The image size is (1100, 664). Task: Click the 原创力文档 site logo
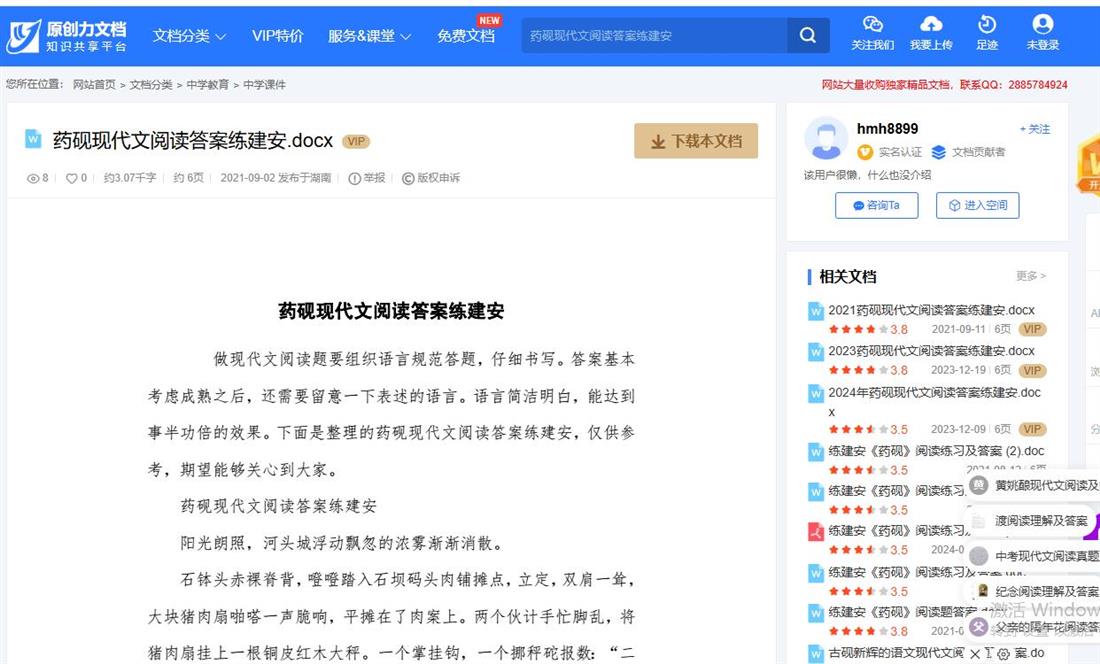(x=67, y=36)
